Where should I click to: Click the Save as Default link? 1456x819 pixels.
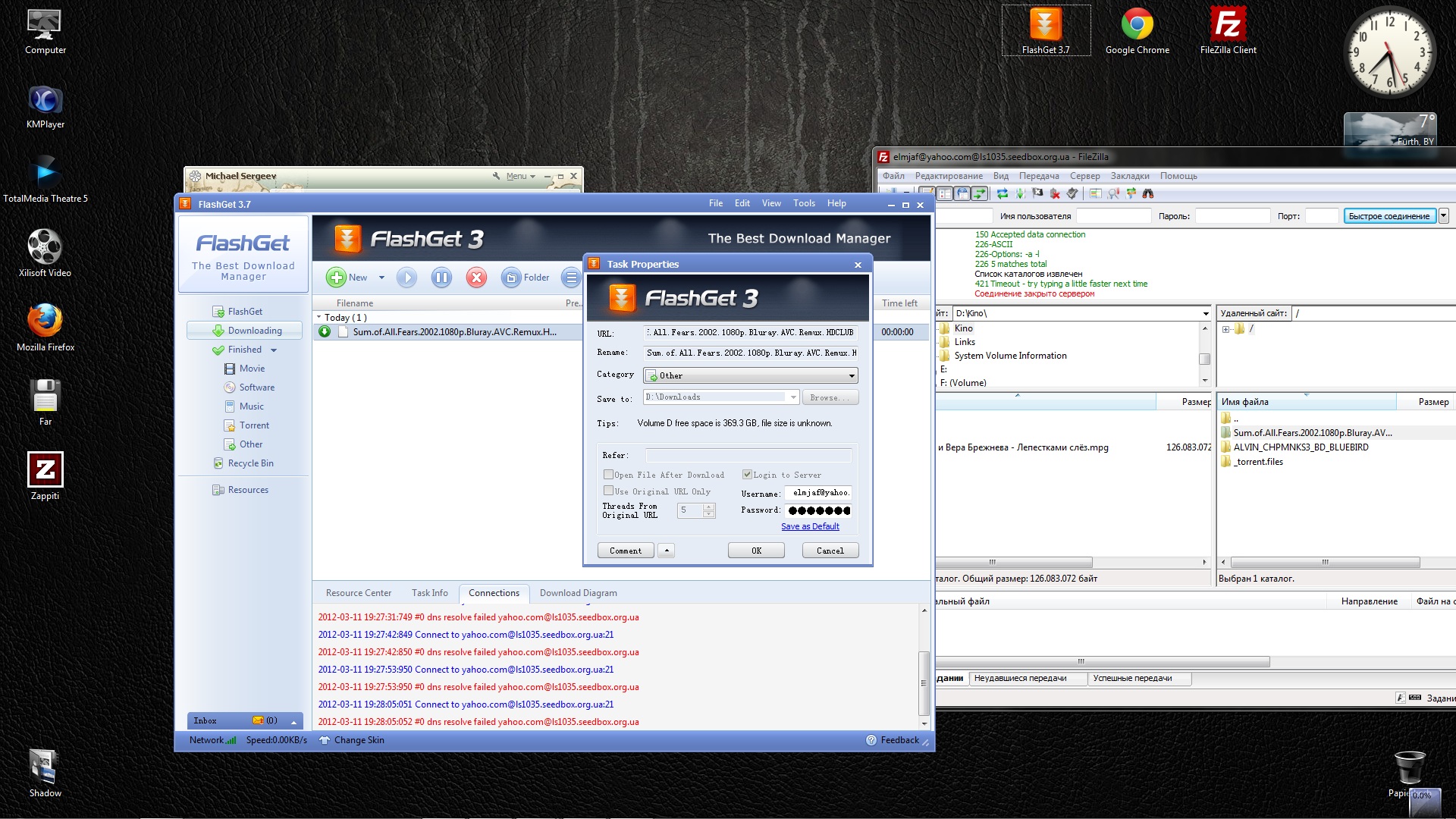coord(810,526)
